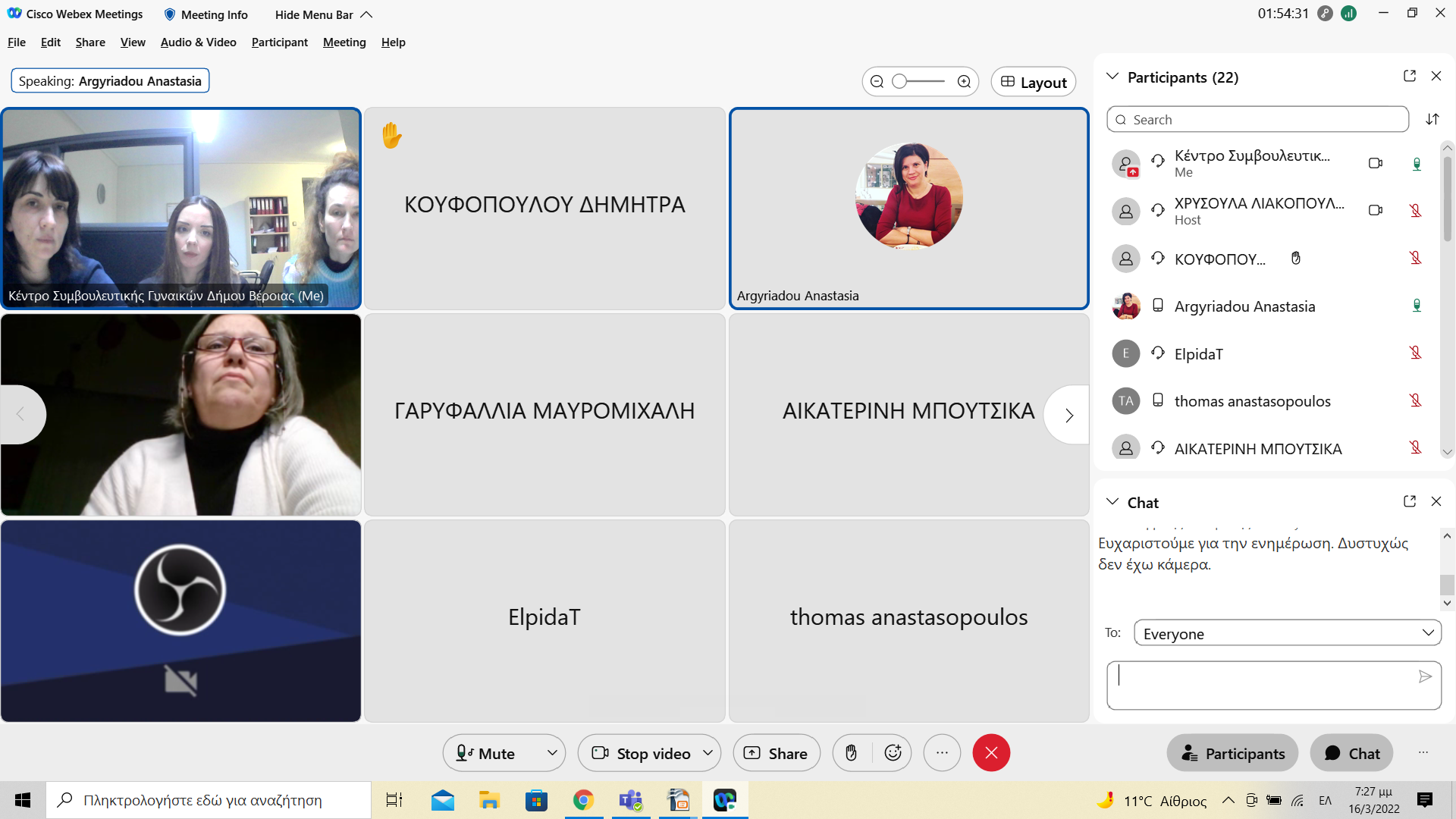1456x819 pixels.
Task: Click the chat message input box
Action: 1274,686
